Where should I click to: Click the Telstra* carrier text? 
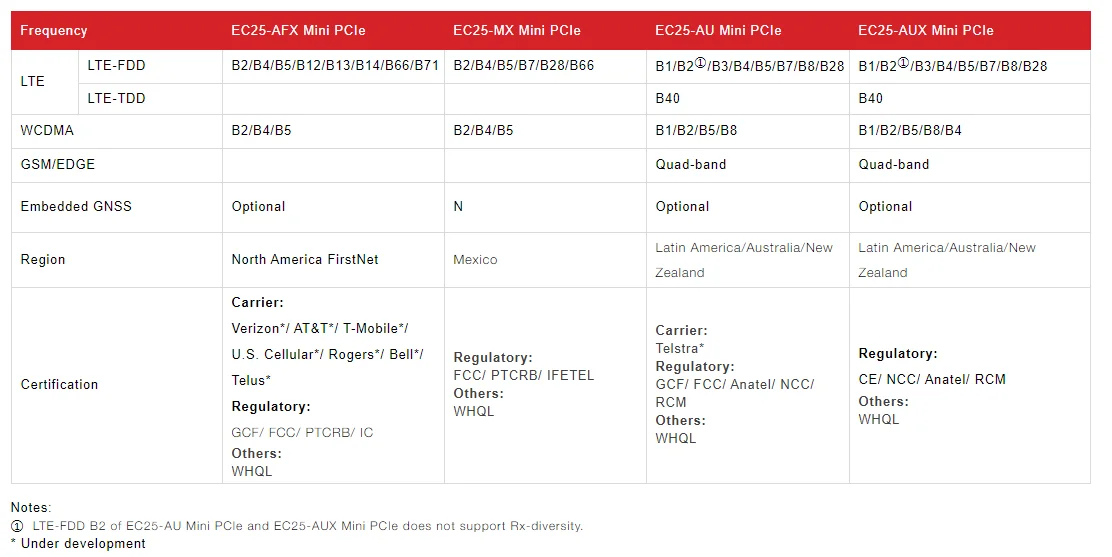680,349
